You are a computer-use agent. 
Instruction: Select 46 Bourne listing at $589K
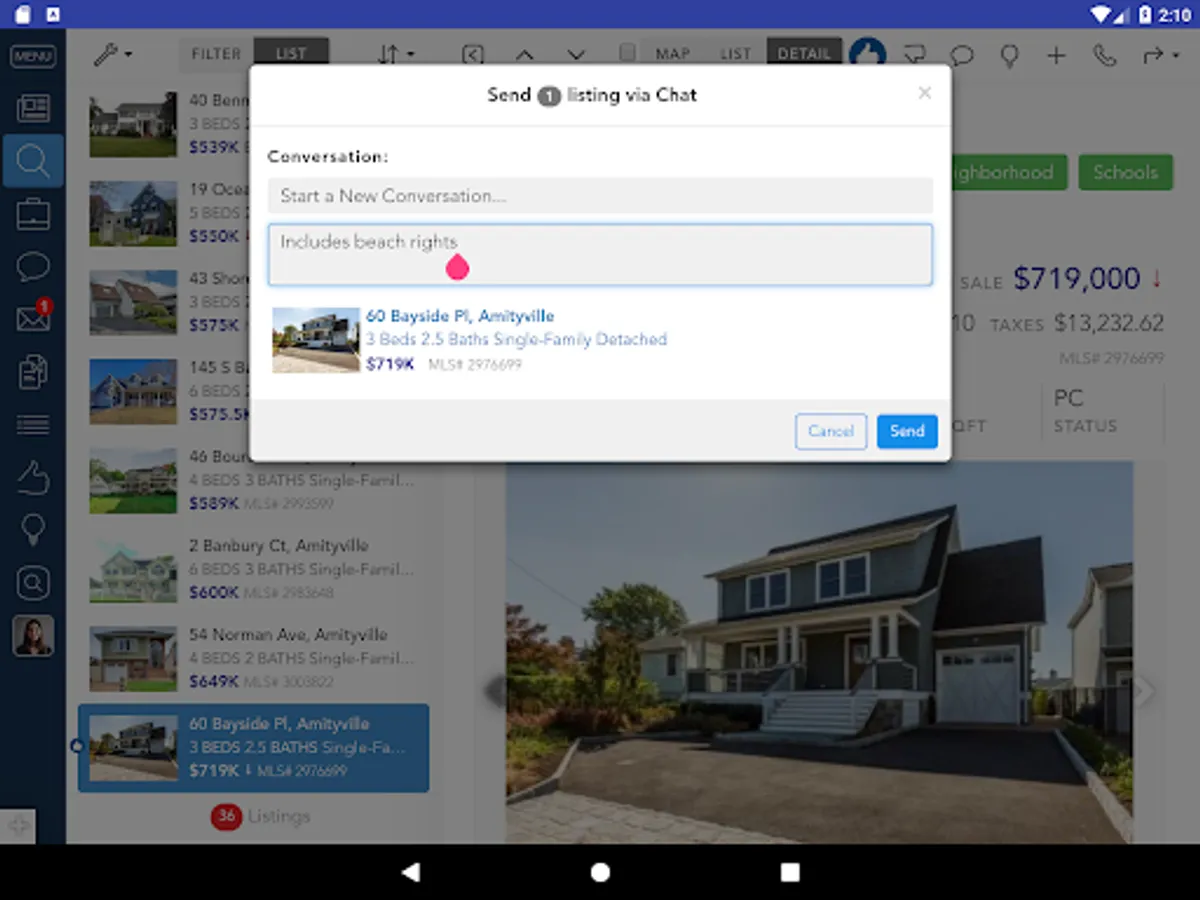[253, 480]
